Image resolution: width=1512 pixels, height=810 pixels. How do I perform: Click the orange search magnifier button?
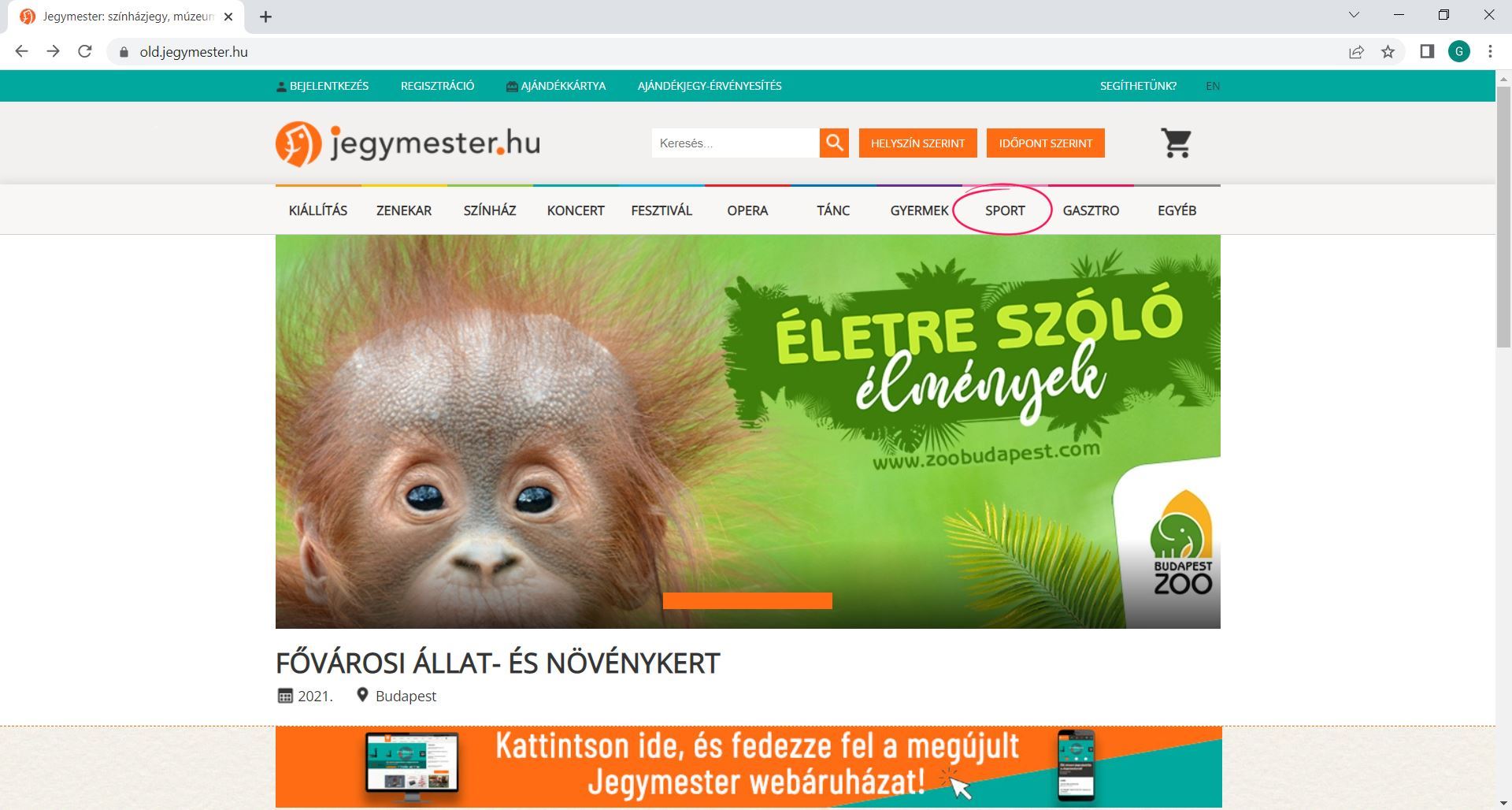pyautogui.click(x=834, y=143)
